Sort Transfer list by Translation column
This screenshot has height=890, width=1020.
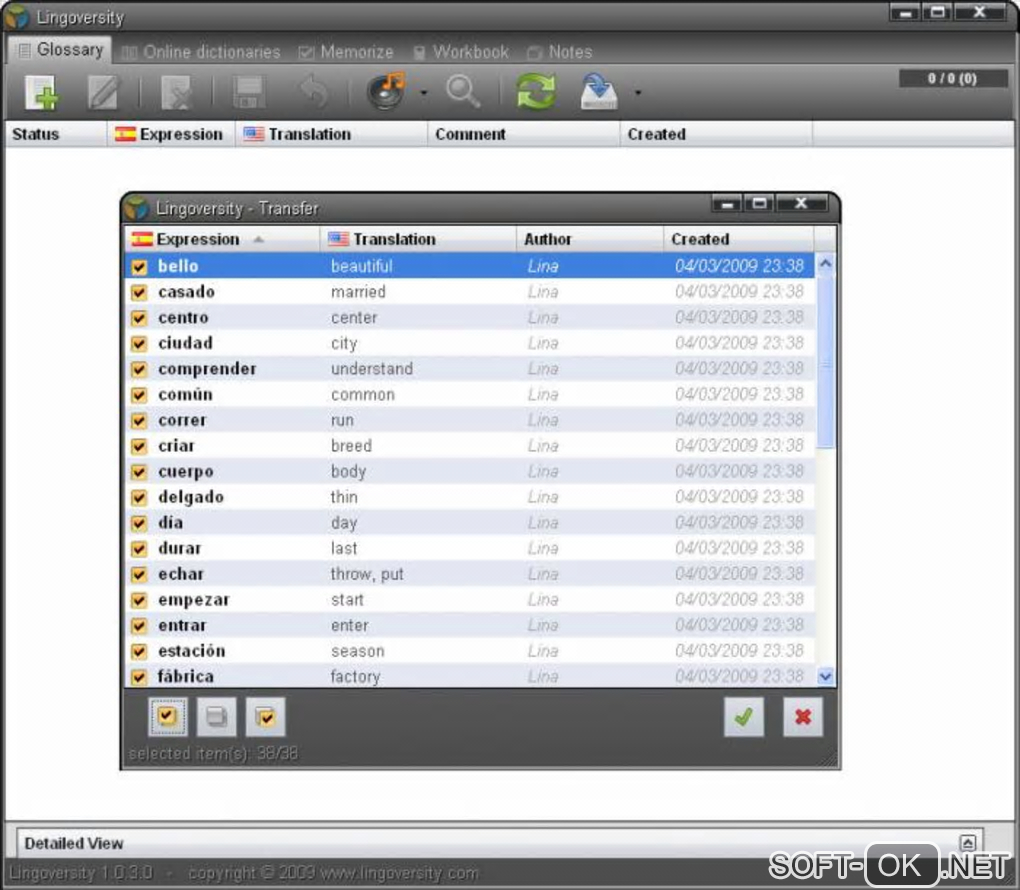[418, 239]
